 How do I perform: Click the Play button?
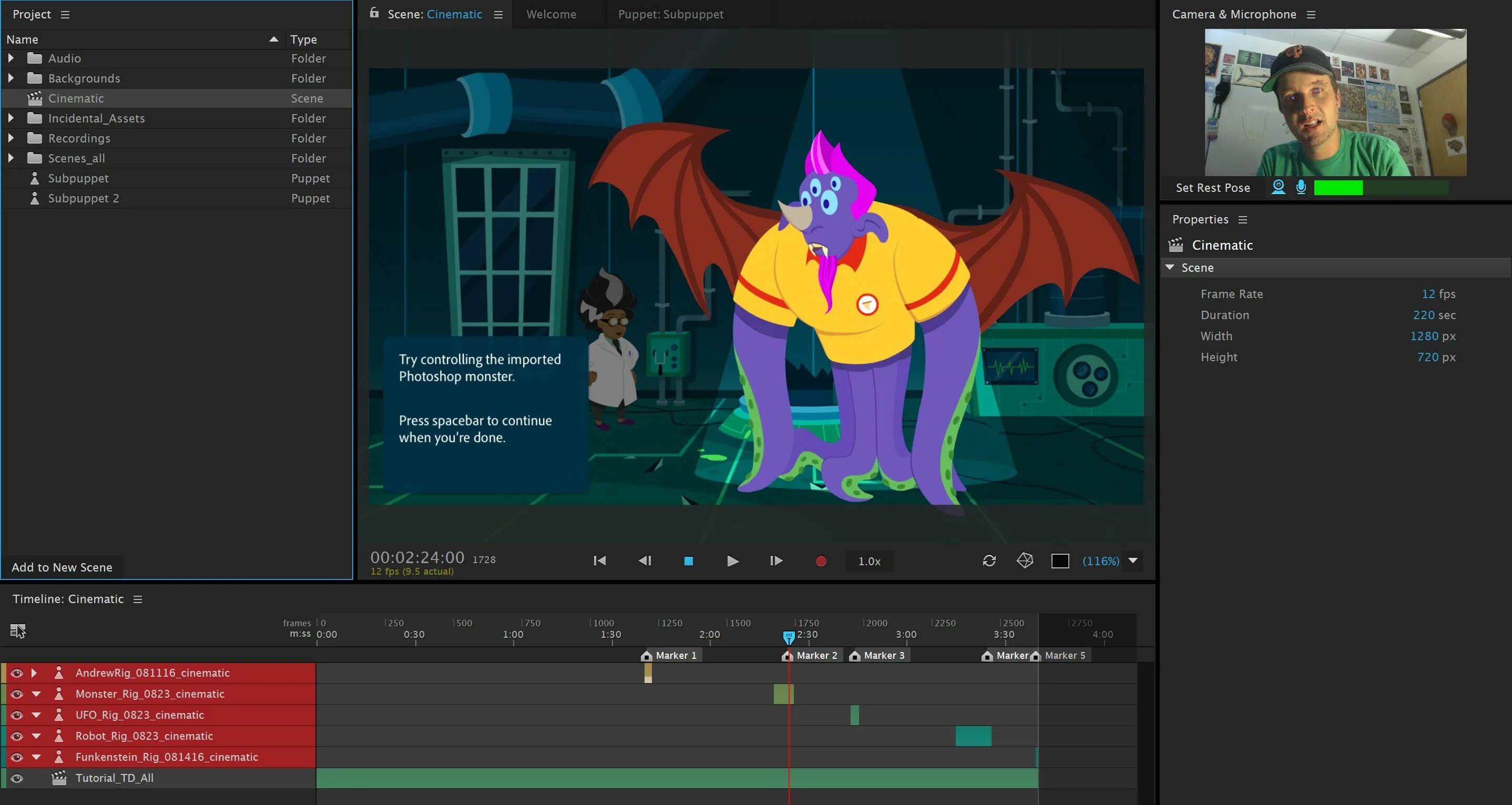(x=732, y=562)
